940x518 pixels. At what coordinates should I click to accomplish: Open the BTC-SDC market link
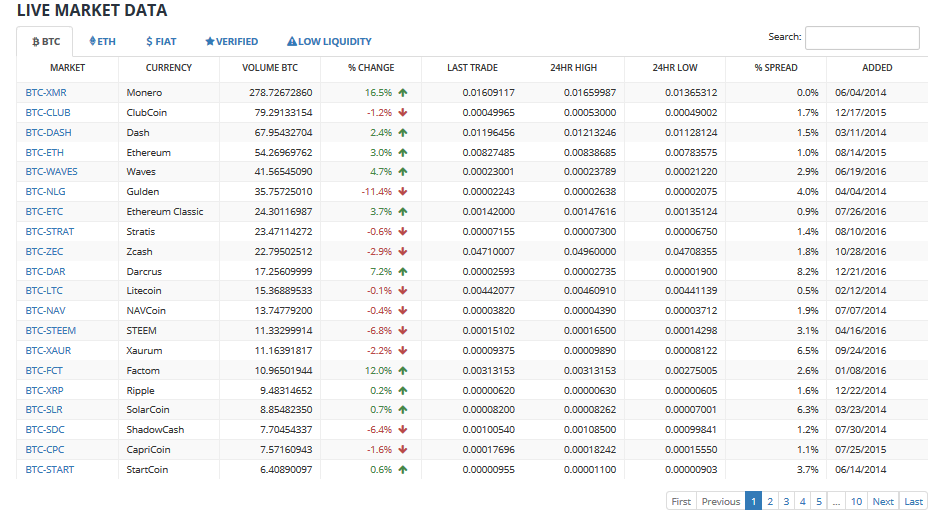45,429
